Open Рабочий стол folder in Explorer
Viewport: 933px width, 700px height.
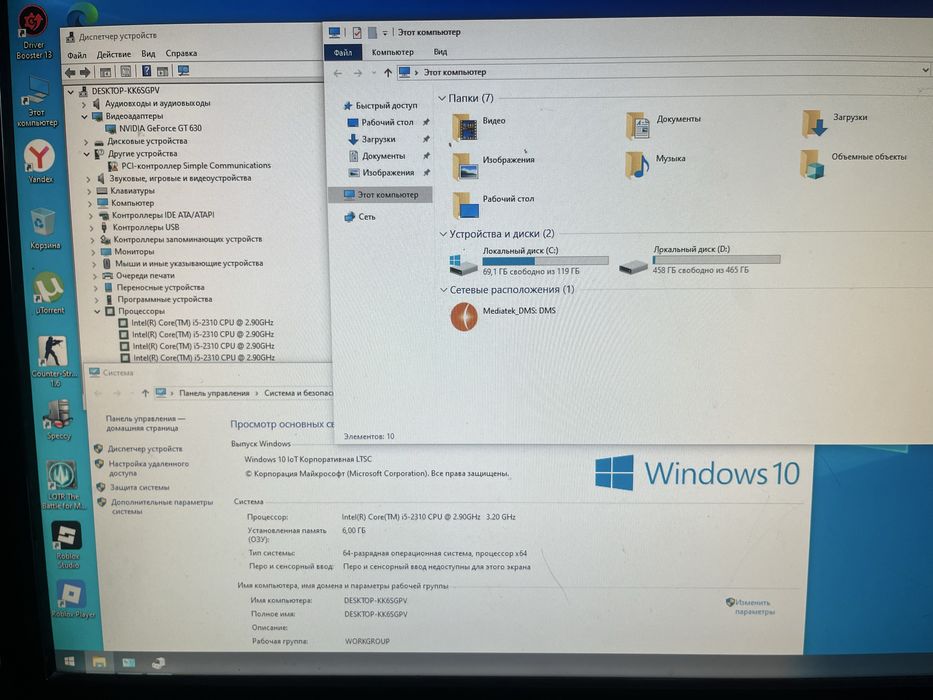(493, 205)
